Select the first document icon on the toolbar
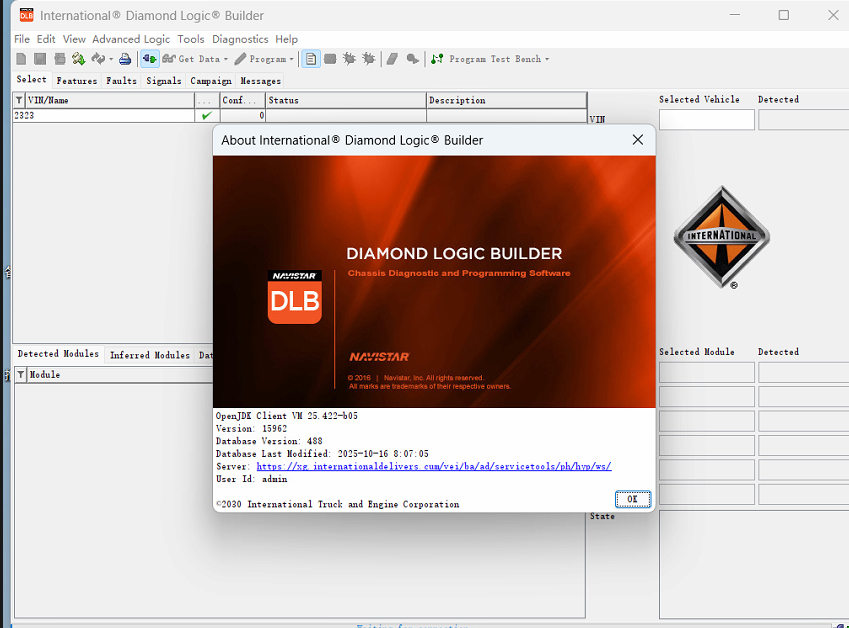Viewport: 849px width, 628px height. click(21, 59)
